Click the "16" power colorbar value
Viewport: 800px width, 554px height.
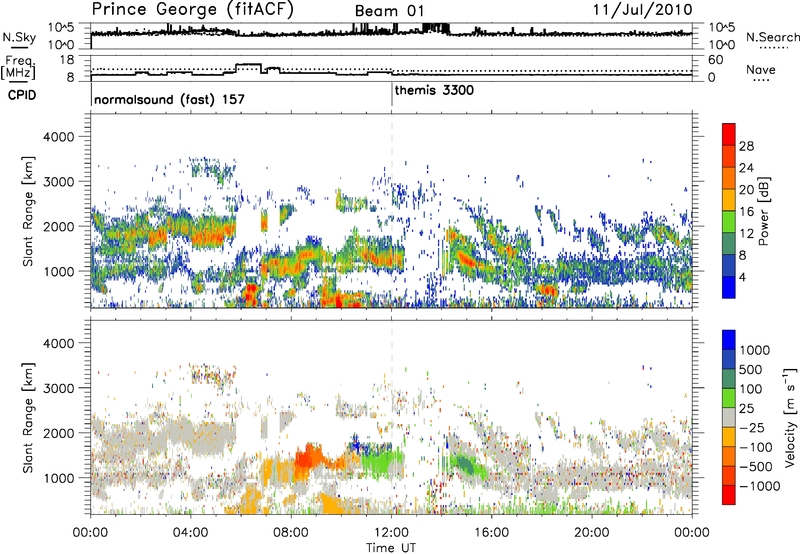click(x=746, y=212)
